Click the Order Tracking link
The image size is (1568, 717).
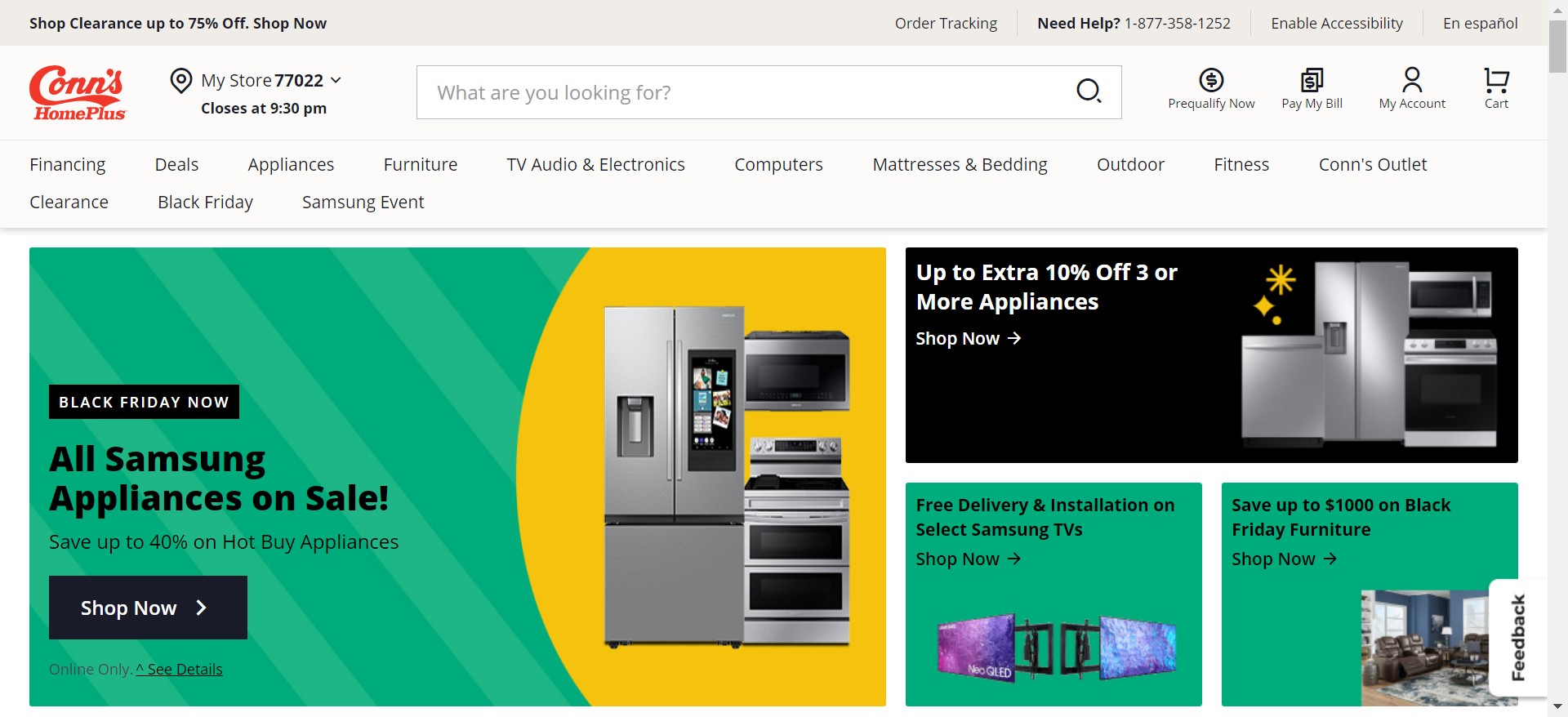[x=946, y=23]
